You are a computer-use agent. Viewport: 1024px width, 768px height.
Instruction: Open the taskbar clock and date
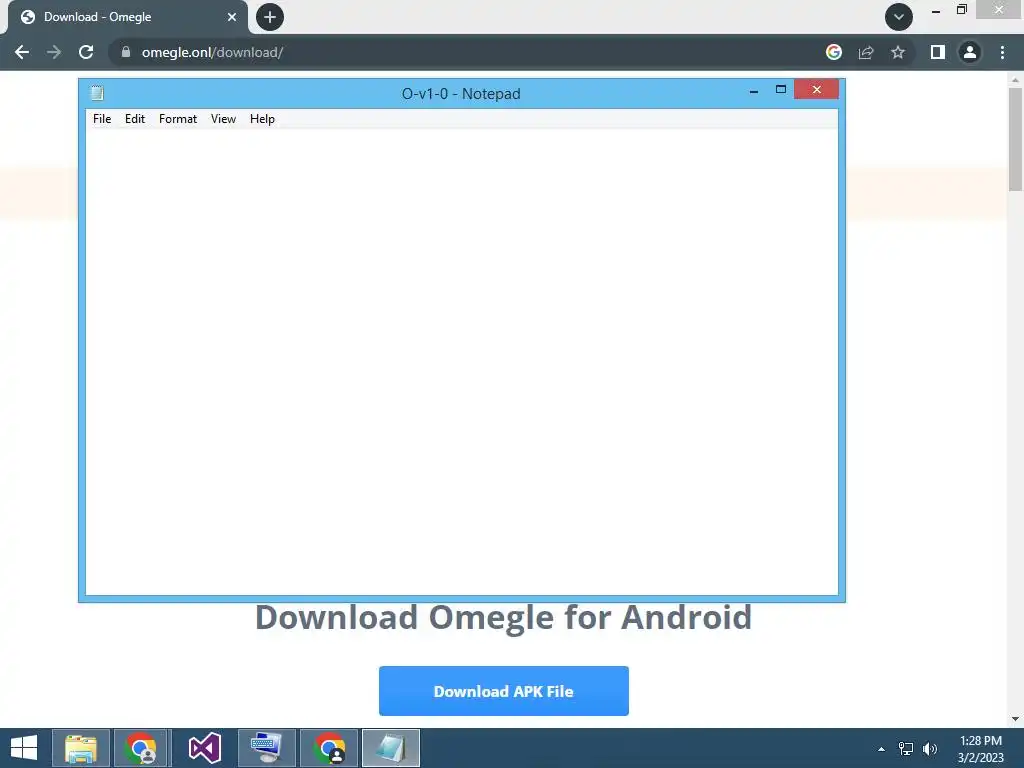[980, 749]
